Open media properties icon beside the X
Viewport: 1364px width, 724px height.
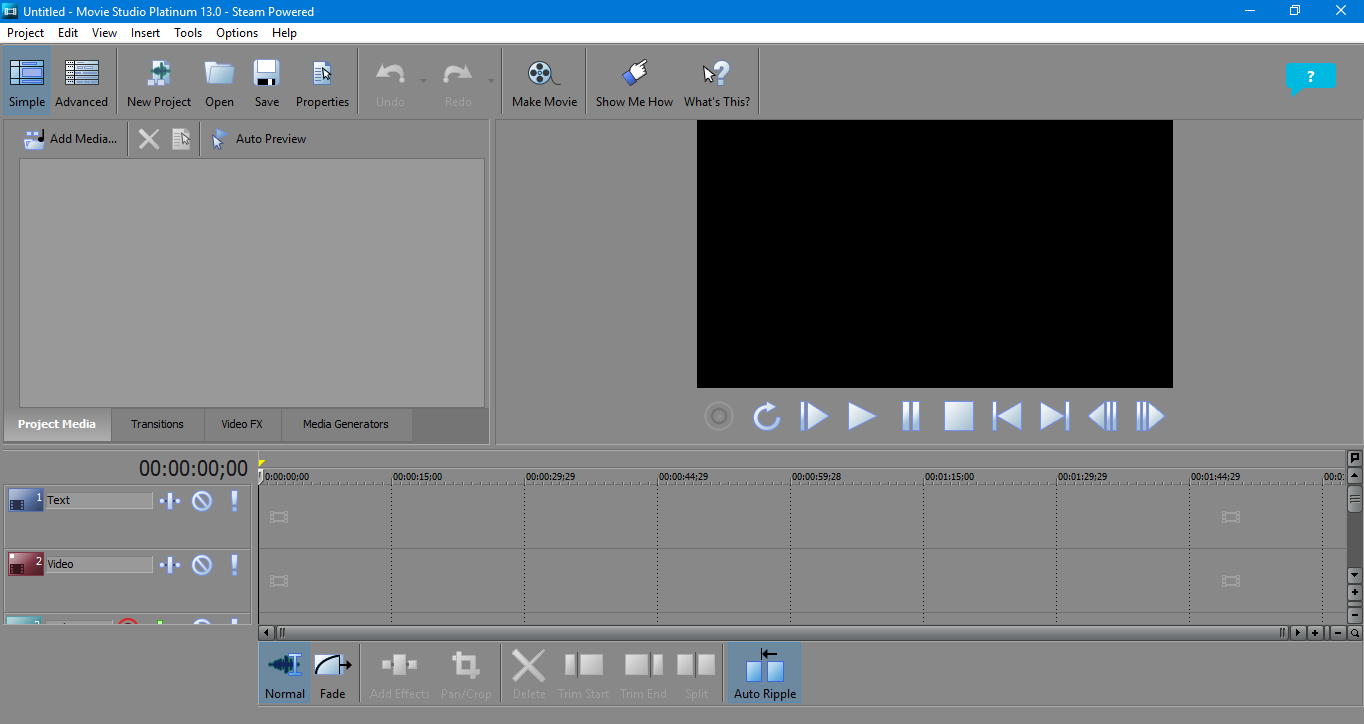[x=181, y=139]
